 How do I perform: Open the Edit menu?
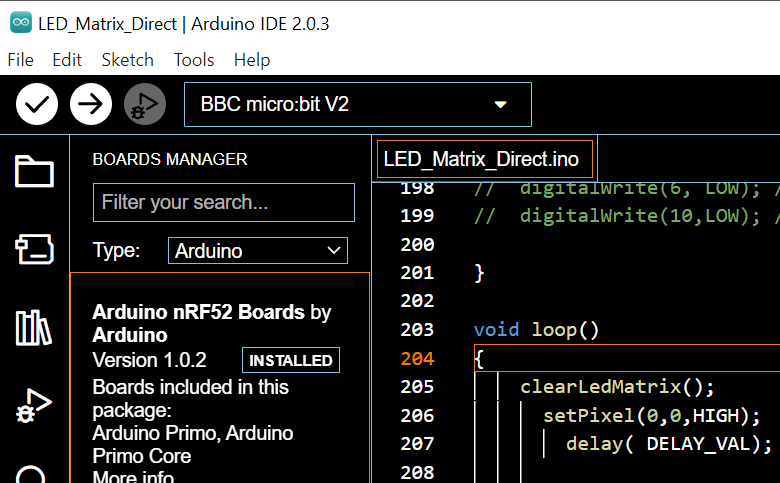[x=67, y=60]
